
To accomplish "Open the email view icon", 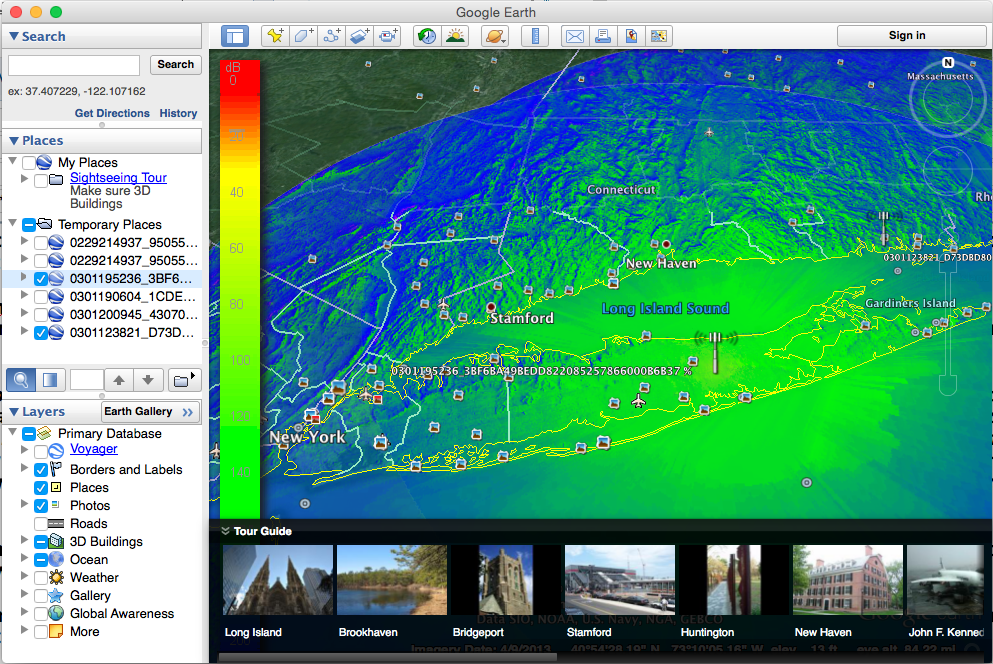I will pos(574,35).
